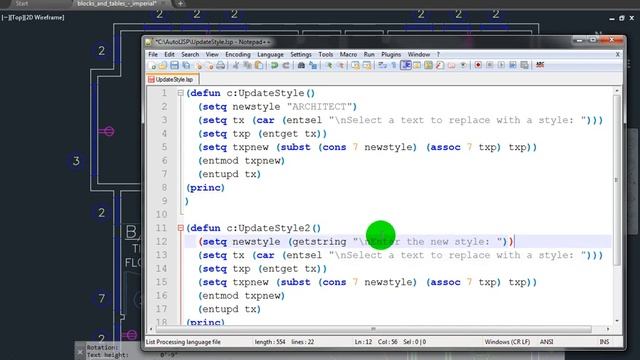Save the file with the floppy icon
640x360 pixels.
[174, 65]
